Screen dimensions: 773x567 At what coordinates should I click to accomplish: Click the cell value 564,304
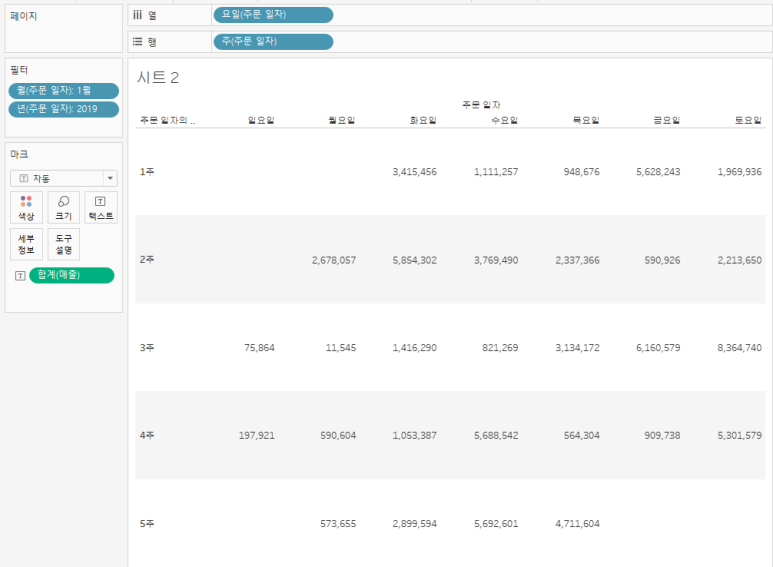coord(582,436)
